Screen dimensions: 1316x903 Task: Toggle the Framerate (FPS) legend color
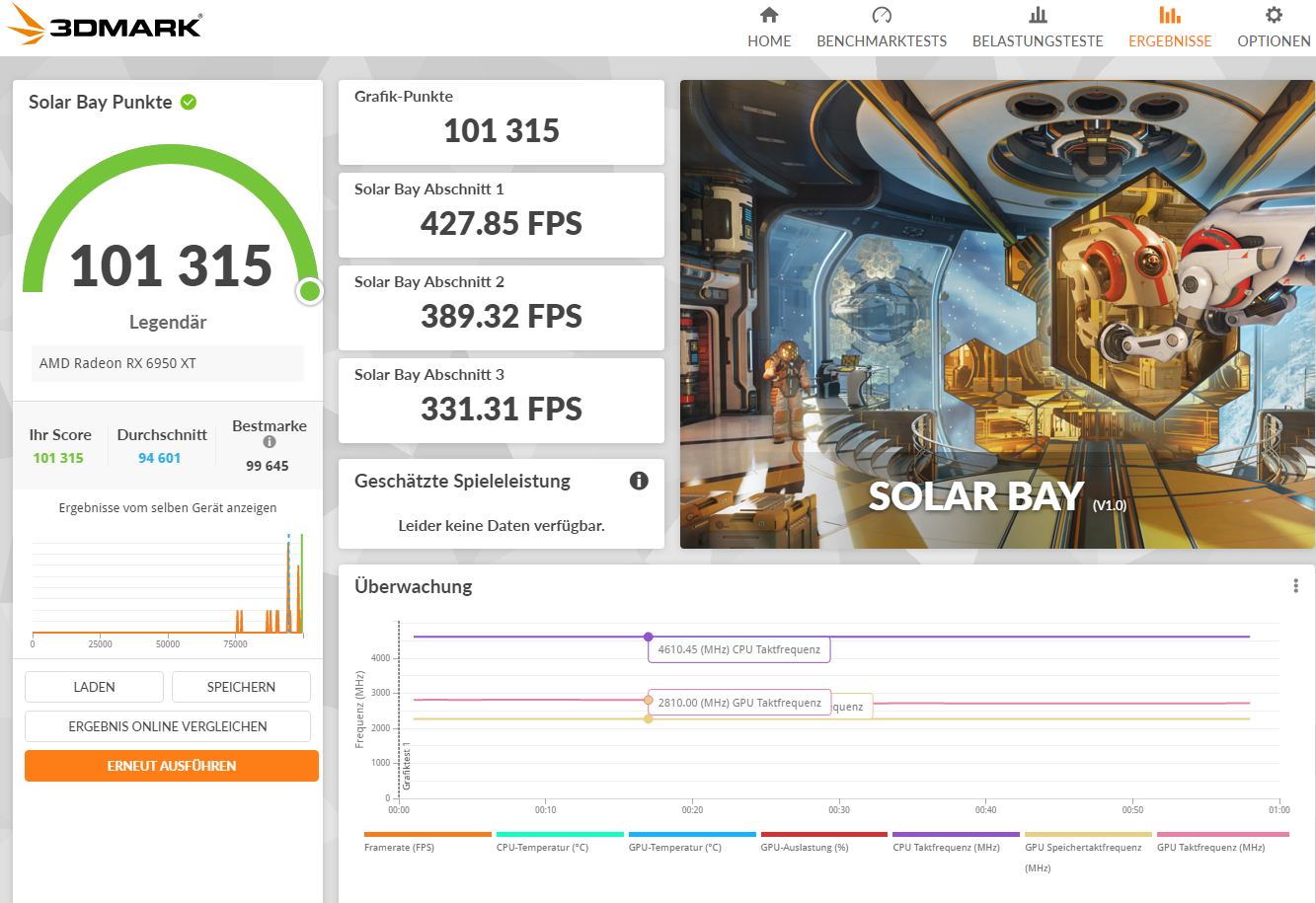tap(427, 835)
